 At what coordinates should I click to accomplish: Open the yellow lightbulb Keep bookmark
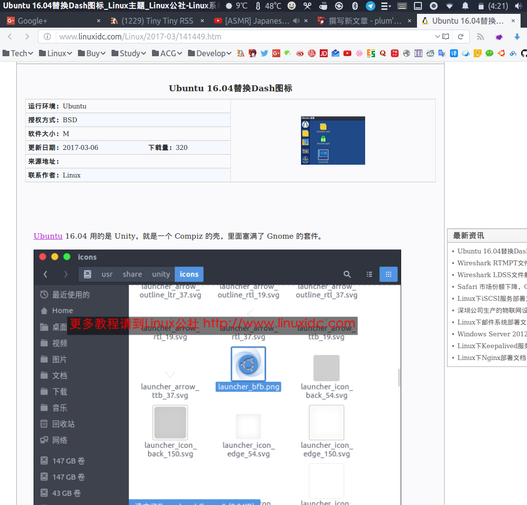(477, 53)
